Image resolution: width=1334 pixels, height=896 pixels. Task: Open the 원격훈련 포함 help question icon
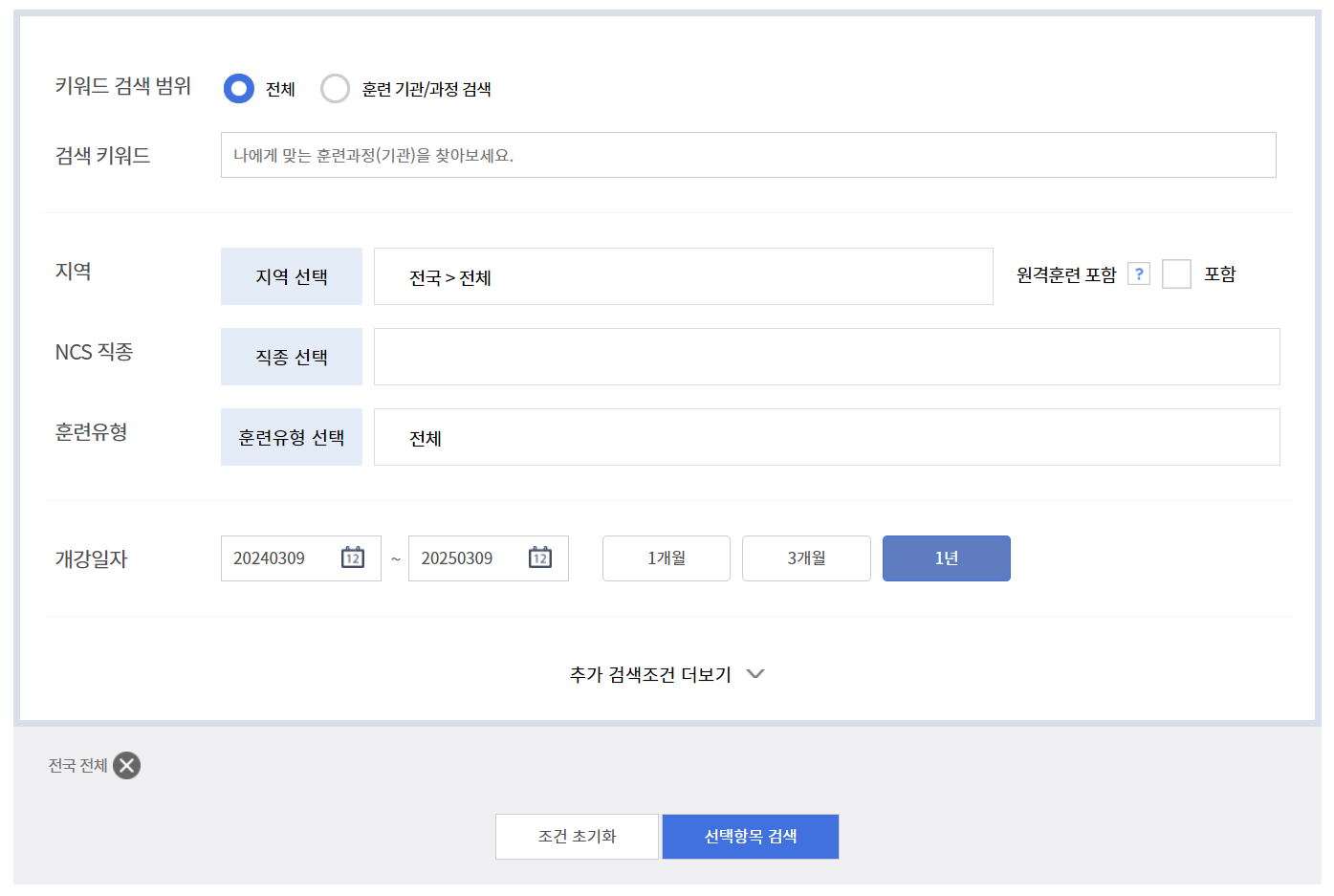pos(1139,273)
